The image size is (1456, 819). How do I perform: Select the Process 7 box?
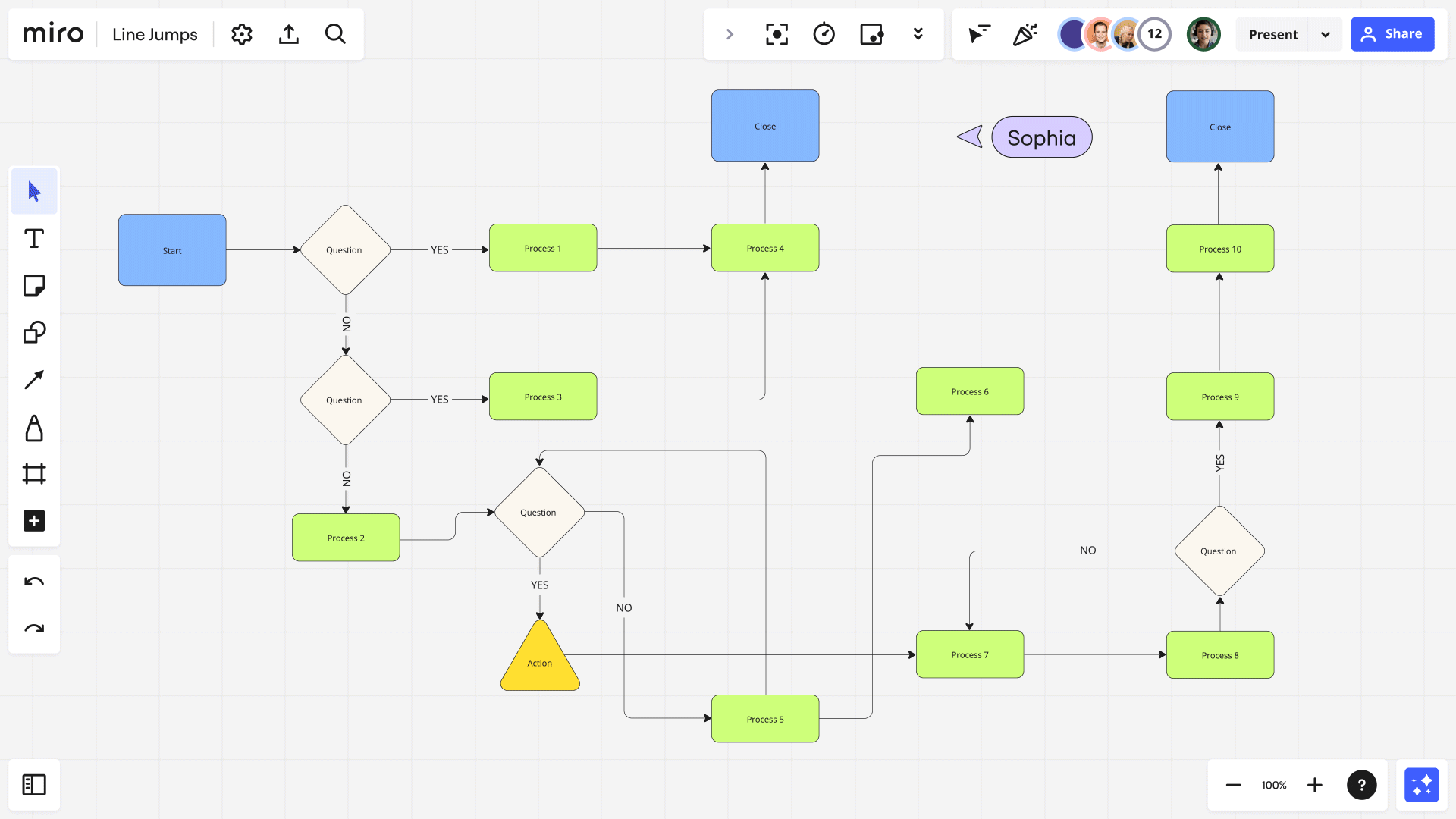[x=970, y=654]
